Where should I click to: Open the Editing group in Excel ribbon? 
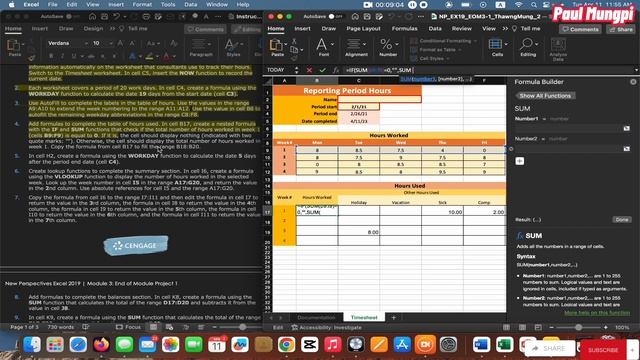[528, 47]
